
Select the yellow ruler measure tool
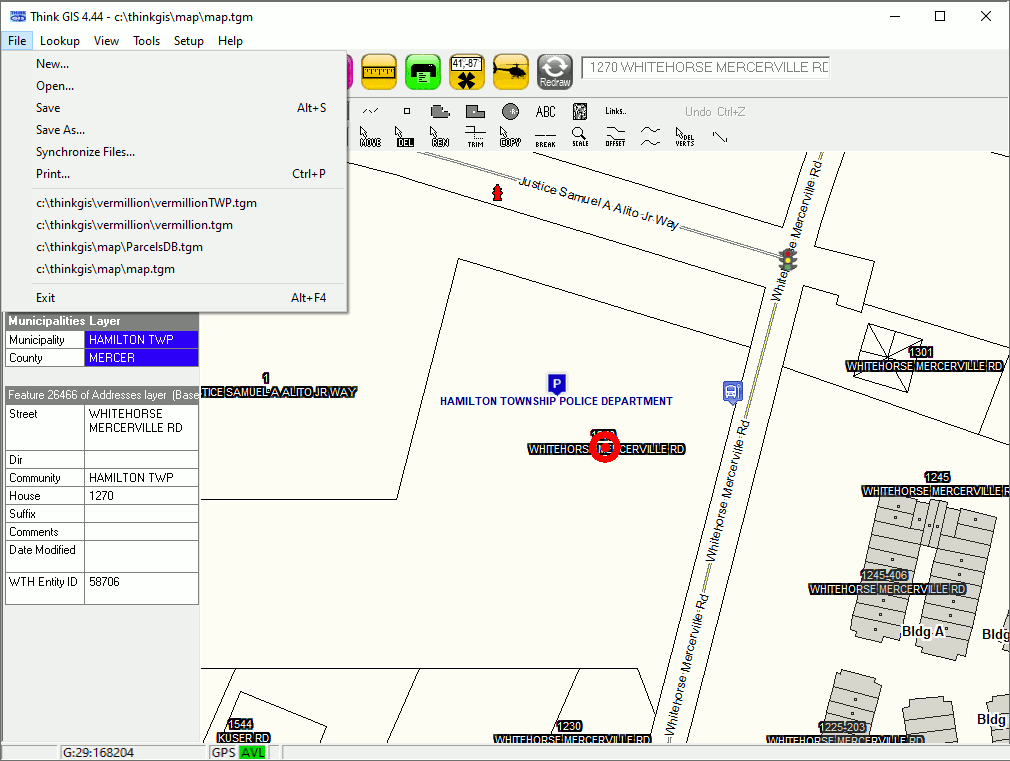tap(379, 72)
